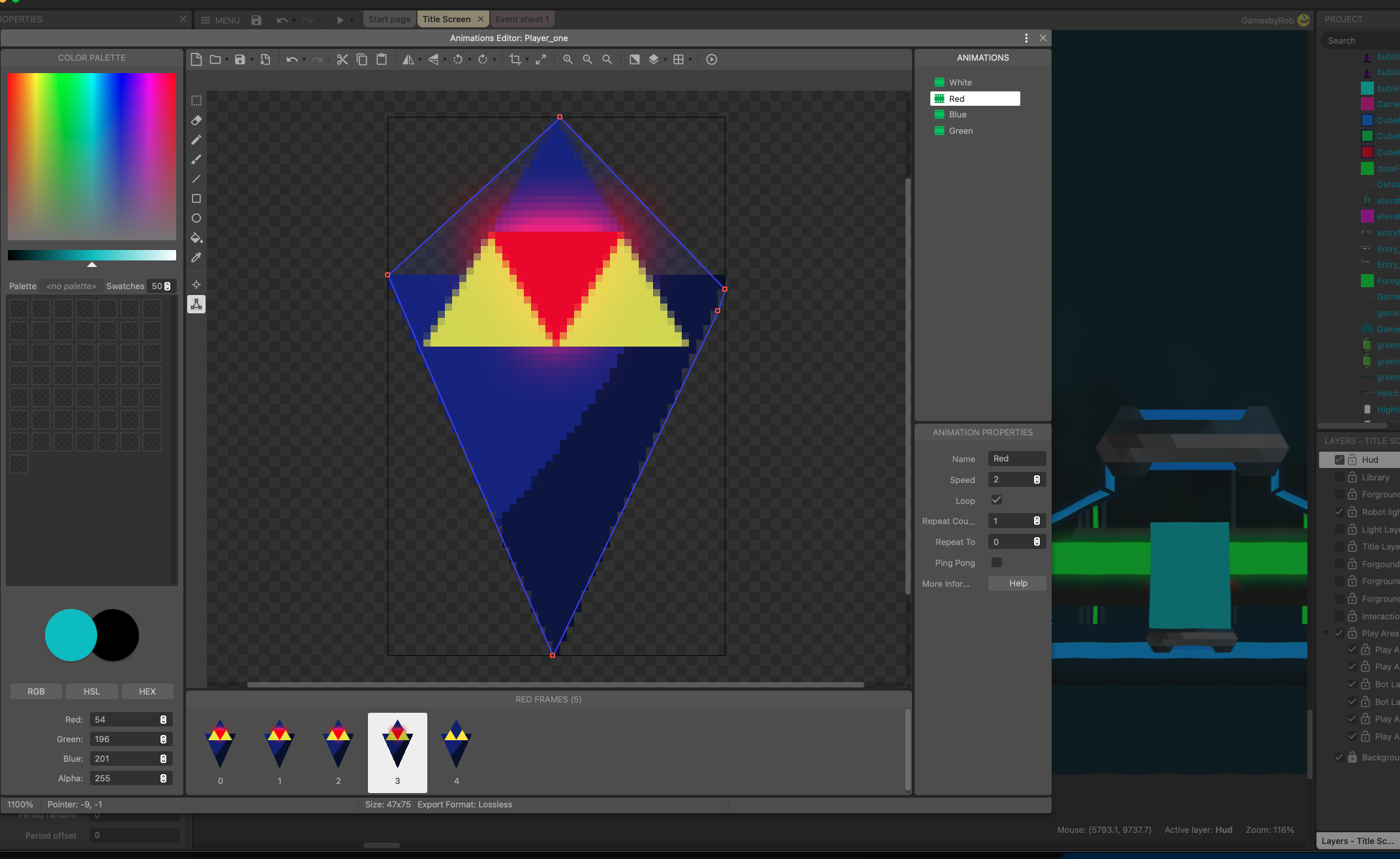
Task: Toggle visibility of the Hud layer
Action: point(1339,460)
